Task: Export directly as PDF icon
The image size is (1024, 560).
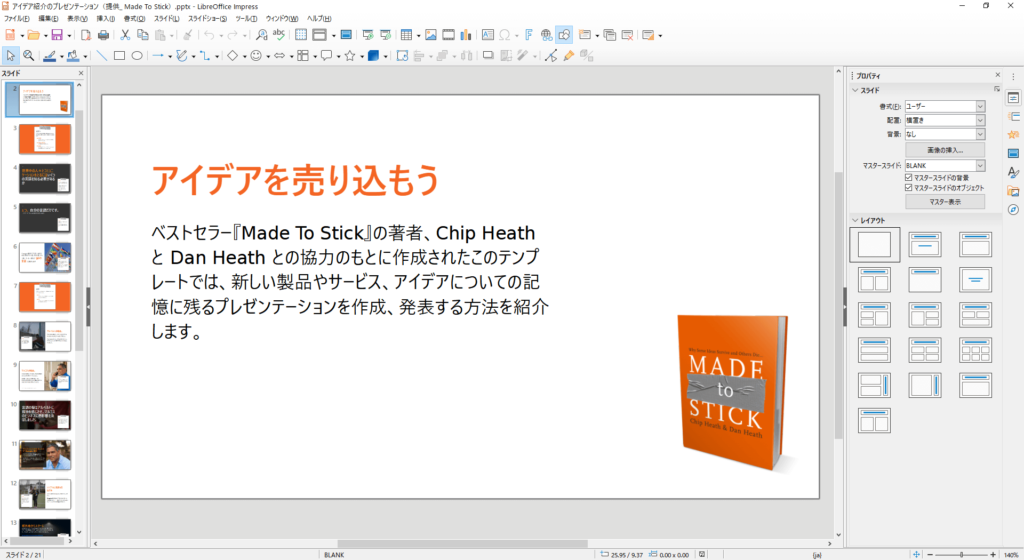Action: (86, 35)
